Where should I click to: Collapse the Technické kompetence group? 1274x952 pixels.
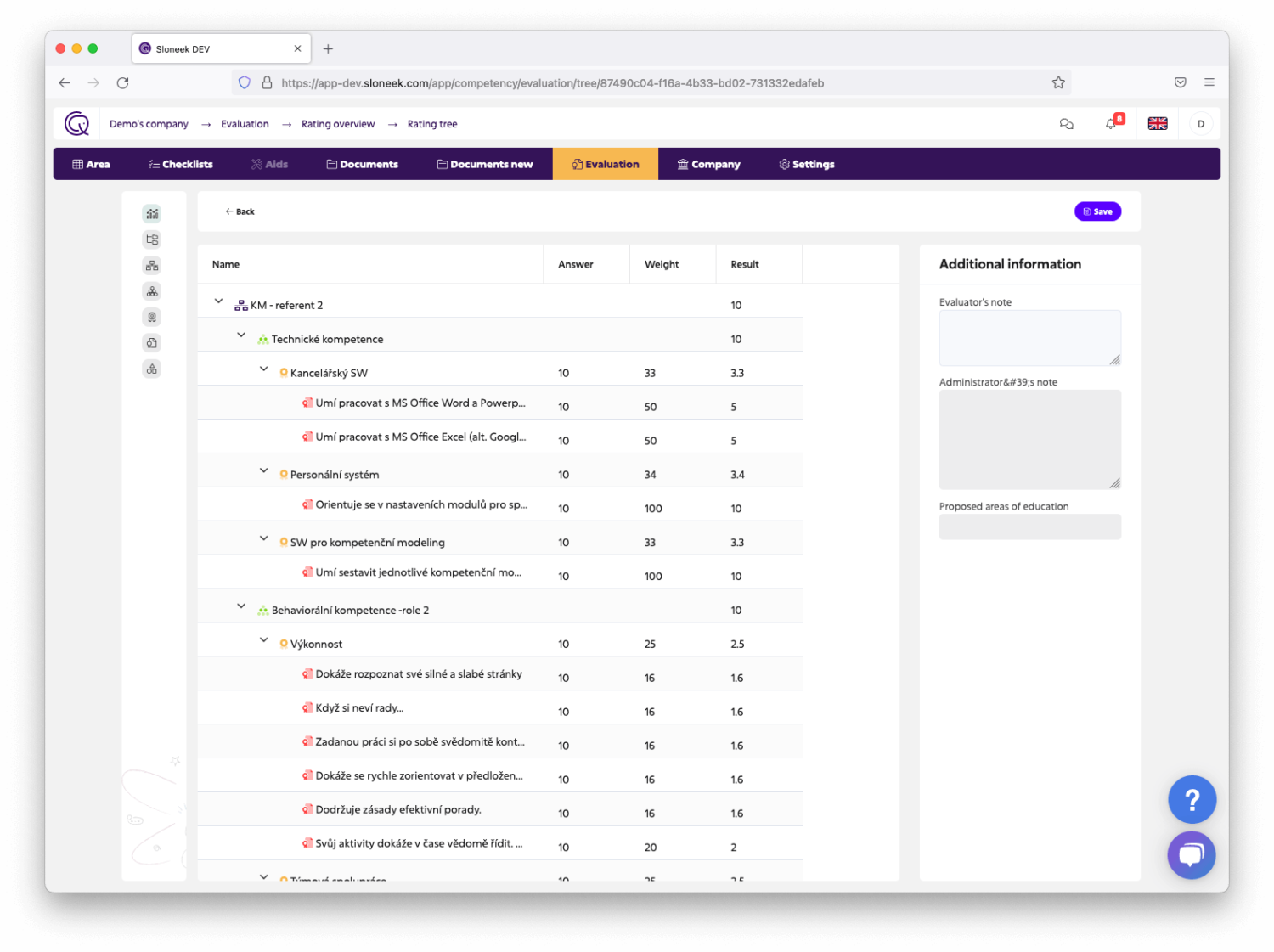point(241,335)
